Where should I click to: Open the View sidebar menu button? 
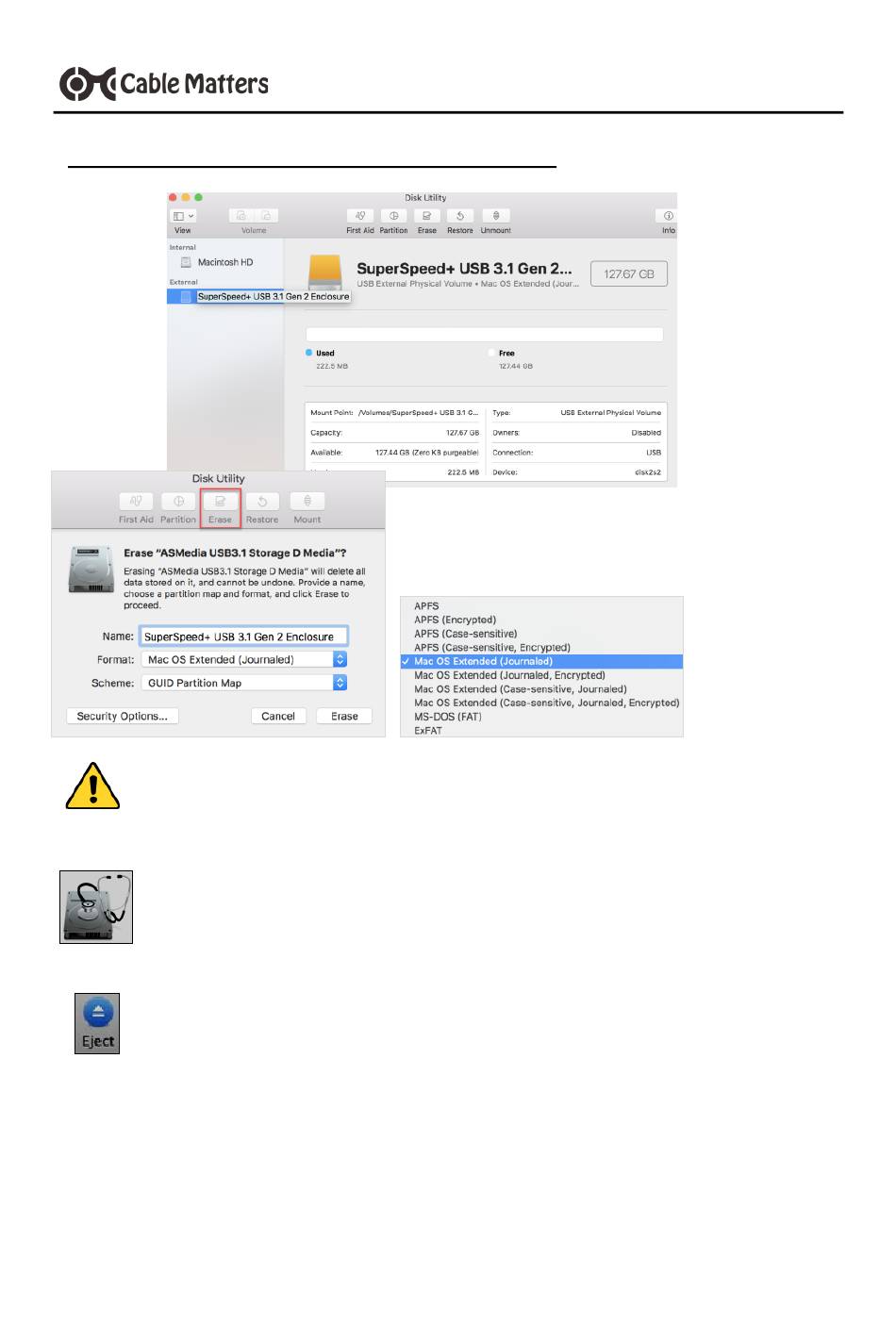pos(183,216)
